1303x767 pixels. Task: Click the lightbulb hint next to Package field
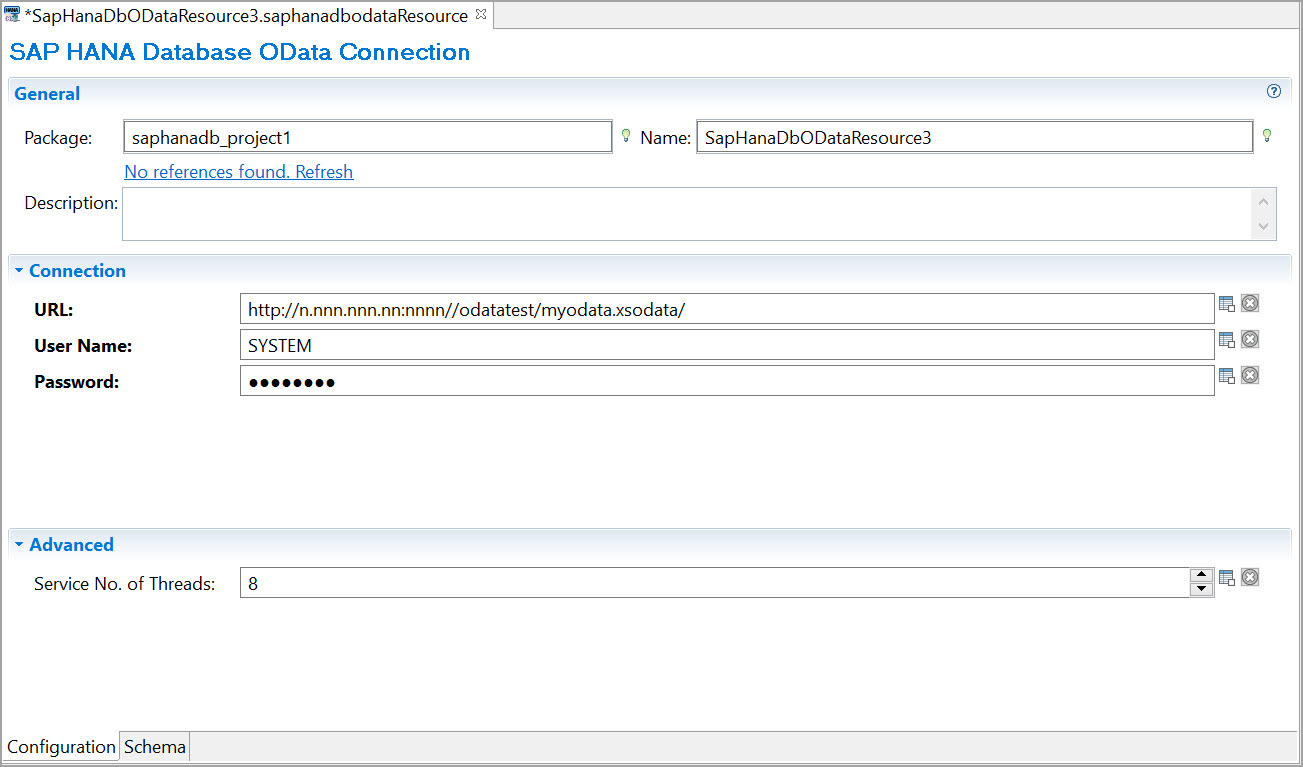[626, 136]
